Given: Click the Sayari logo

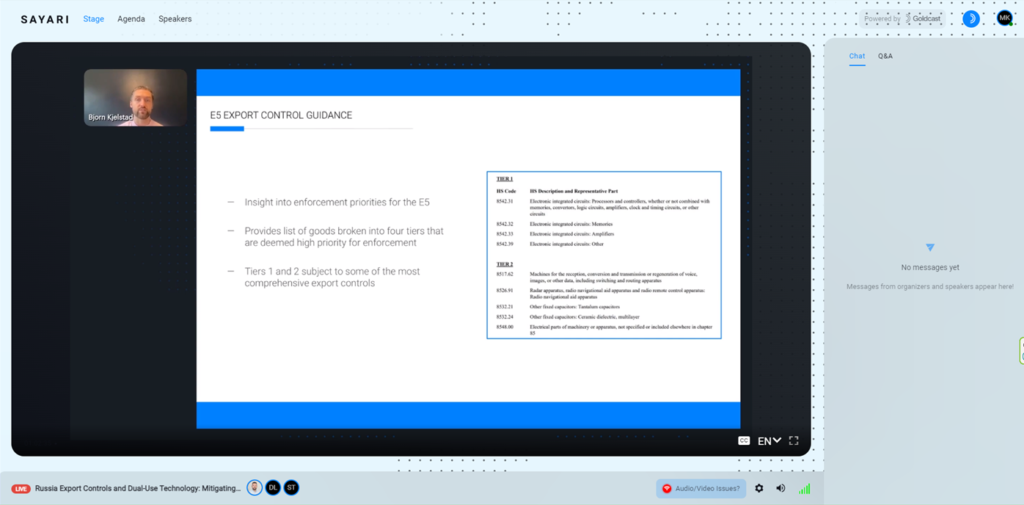Looking at the screenshot, I should [x=44, y=20].
